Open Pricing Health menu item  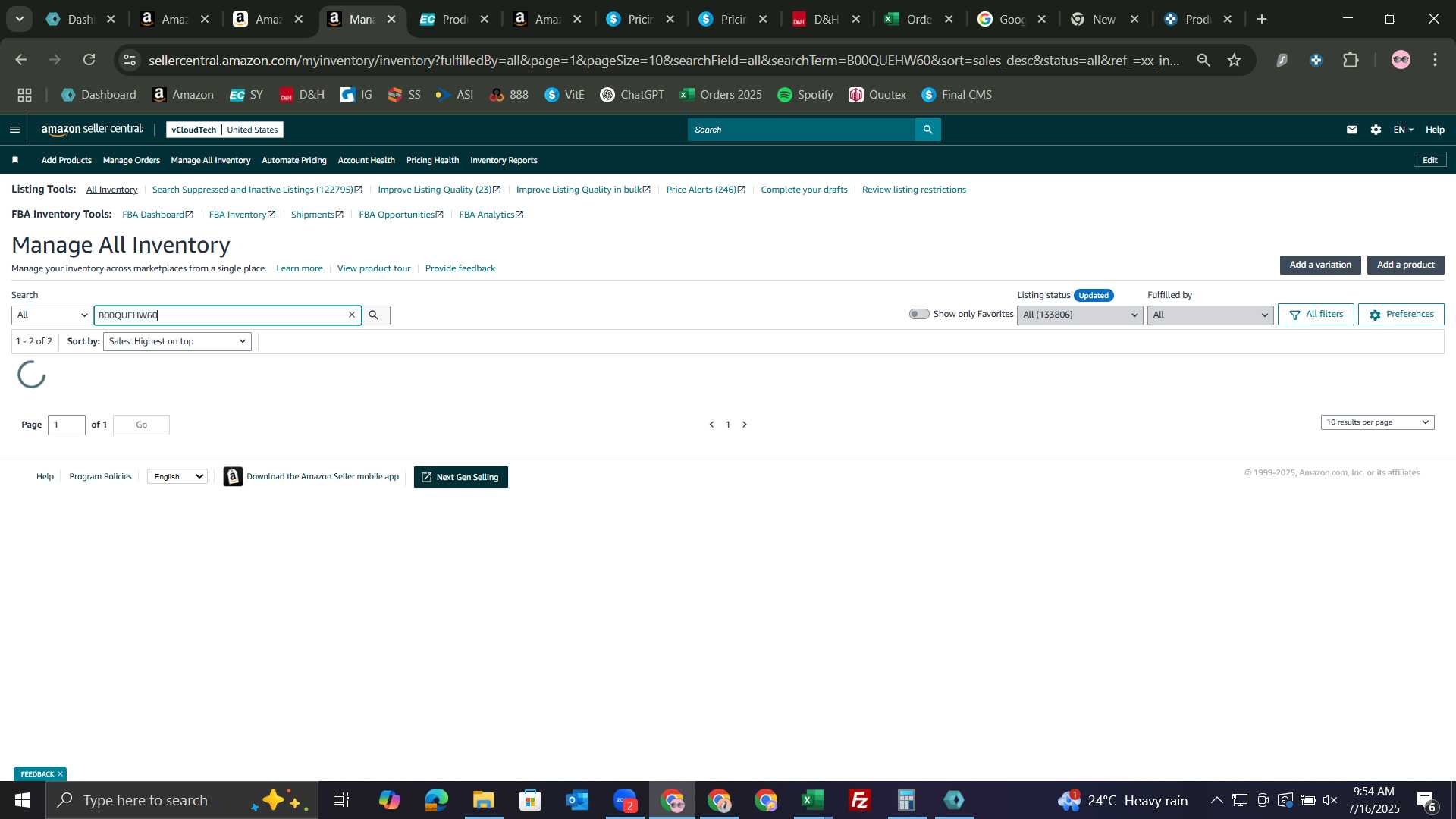pos(432,160)
